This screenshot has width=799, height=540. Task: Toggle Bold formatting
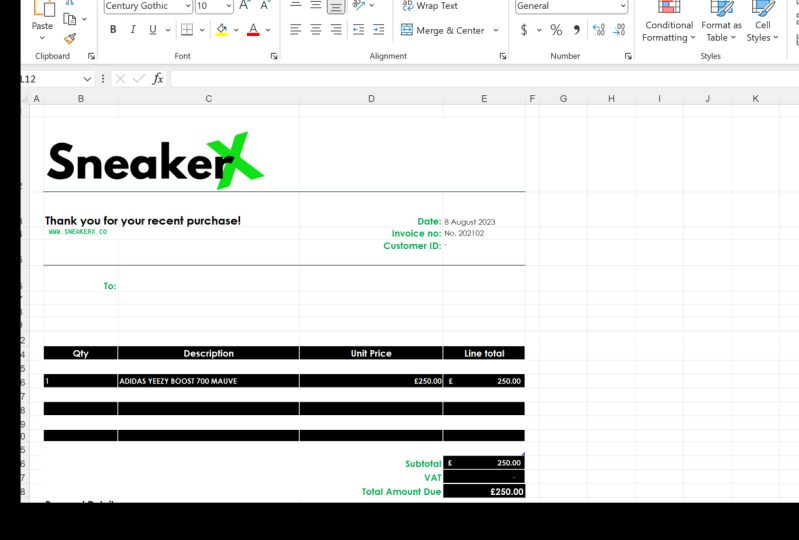113,30
